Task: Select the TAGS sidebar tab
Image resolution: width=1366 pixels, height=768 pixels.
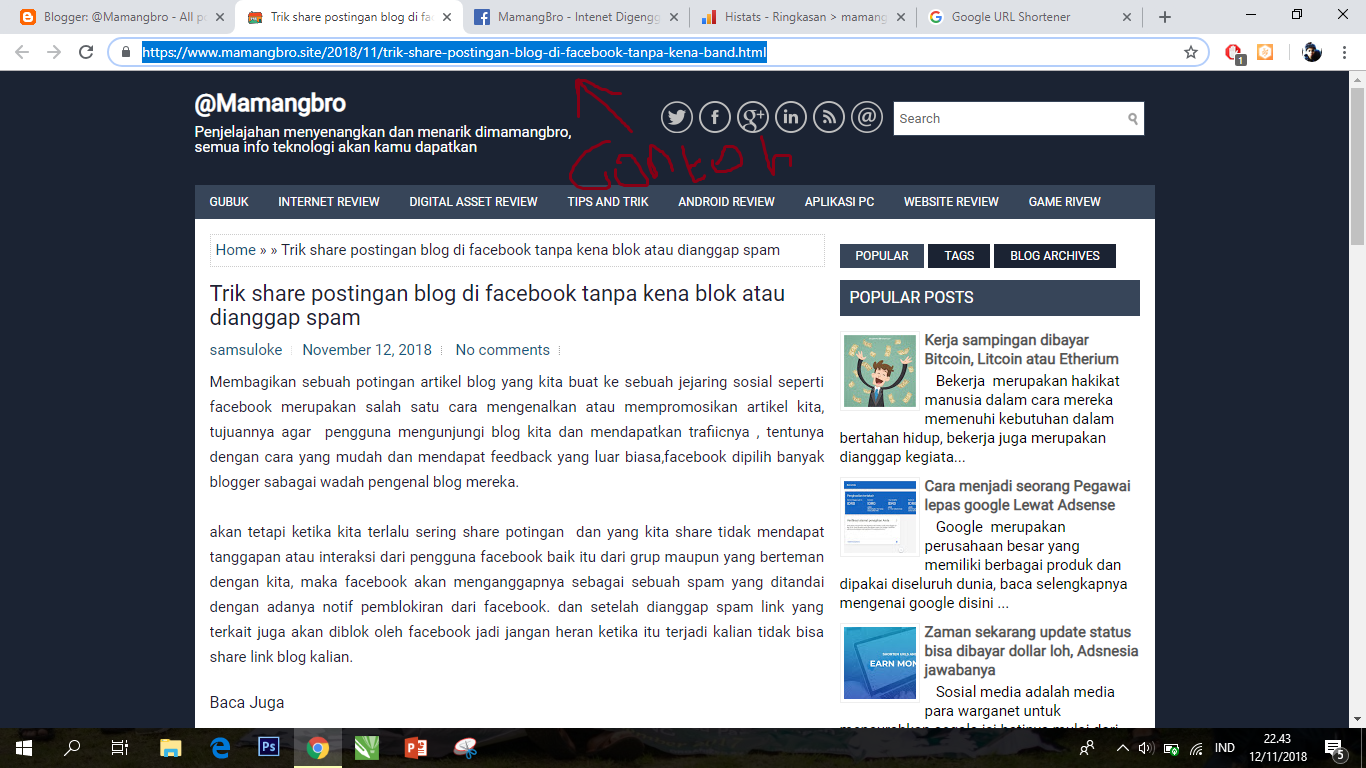Action: [959, 256]
